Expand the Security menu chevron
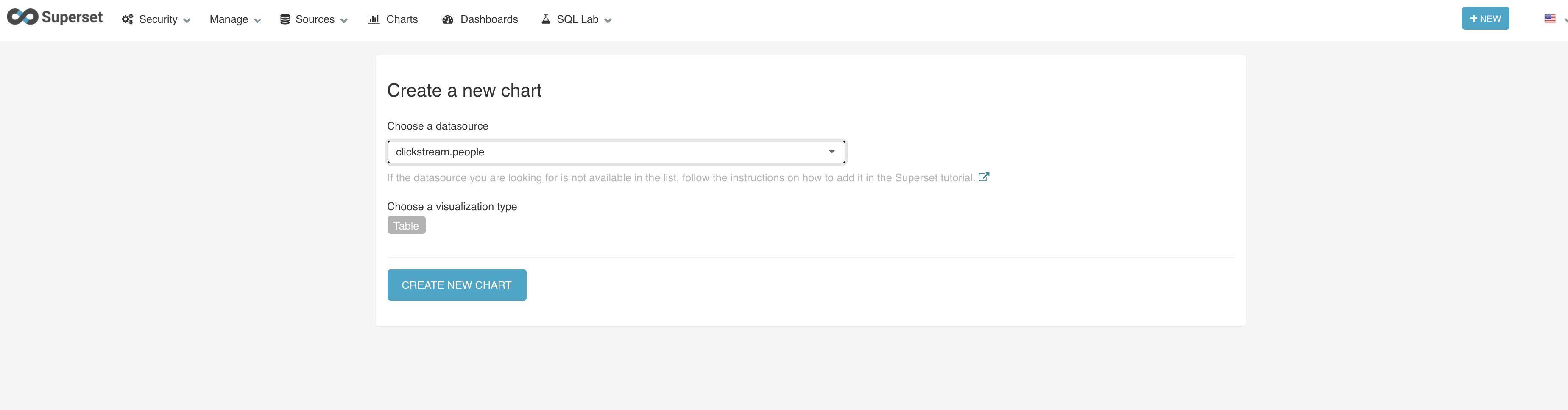Viewport: 1568px width, 410px height. tap(187, 21)
